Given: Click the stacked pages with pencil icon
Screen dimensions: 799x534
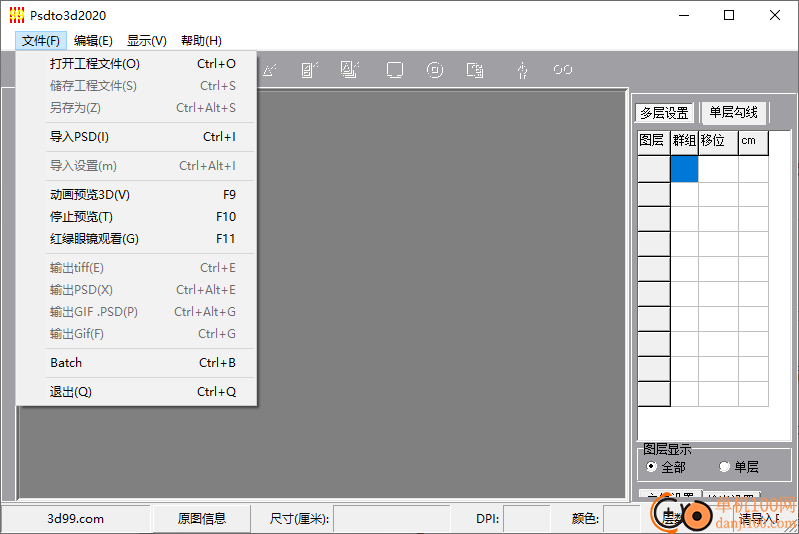Looking at the screenshot, I should click(x=349, y=70).
